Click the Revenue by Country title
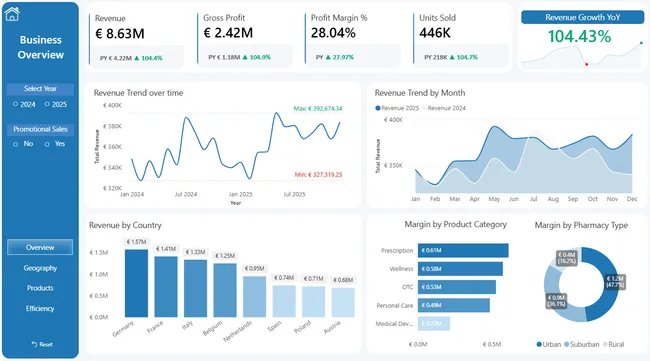This screenshot has width=650, height=361. point(125,225)
